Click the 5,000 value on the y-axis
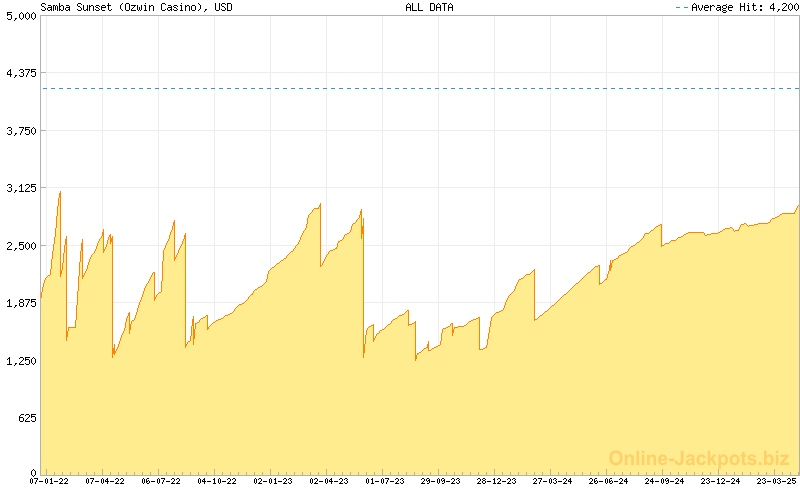800x490 pixels. pos(20,16)
